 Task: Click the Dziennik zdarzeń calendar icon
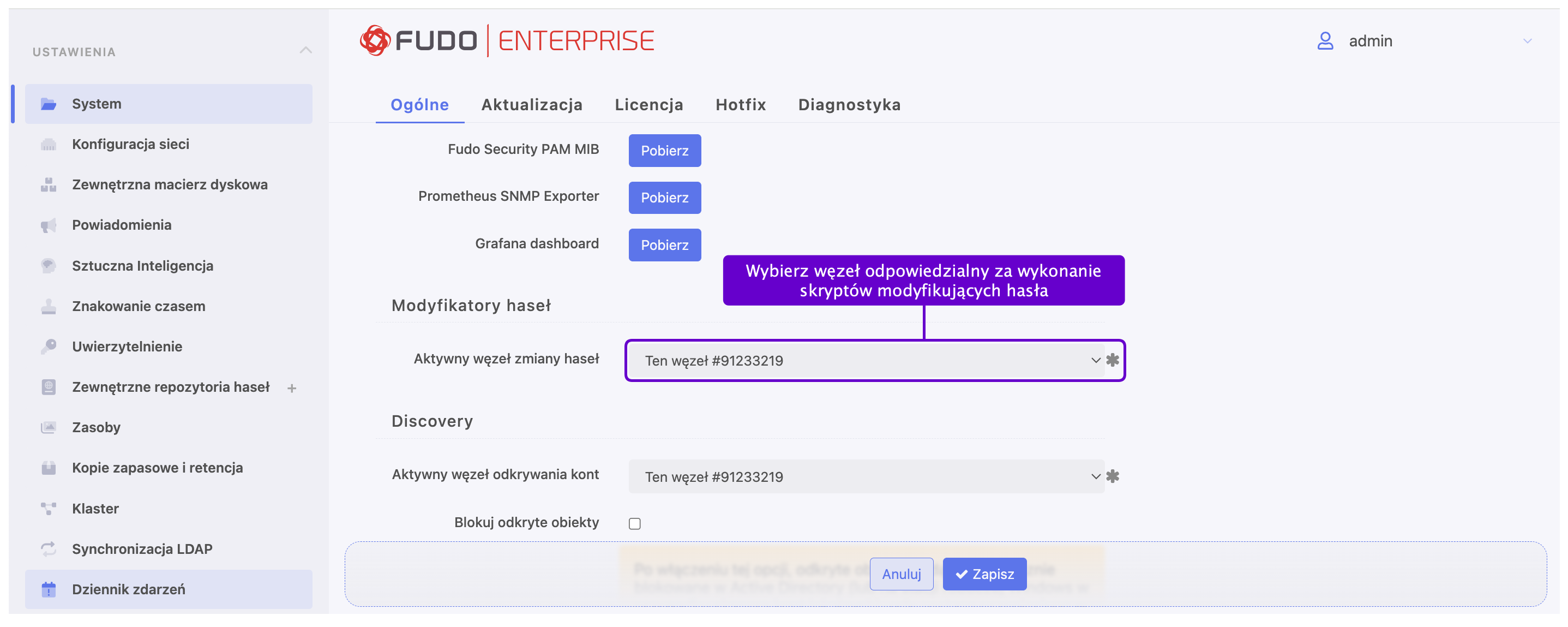[49, 590]
